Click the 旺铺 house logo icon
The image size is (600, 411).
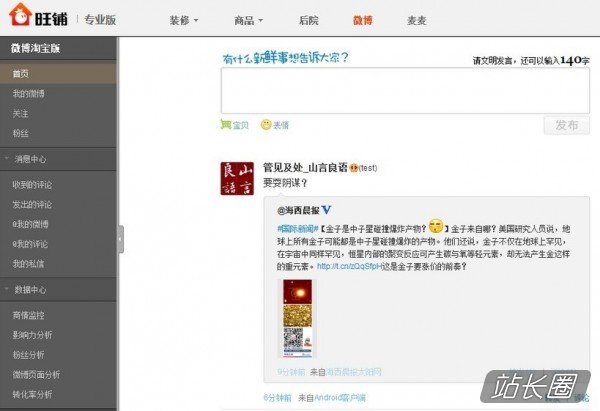pyautogui.click(x=20, y=15)
